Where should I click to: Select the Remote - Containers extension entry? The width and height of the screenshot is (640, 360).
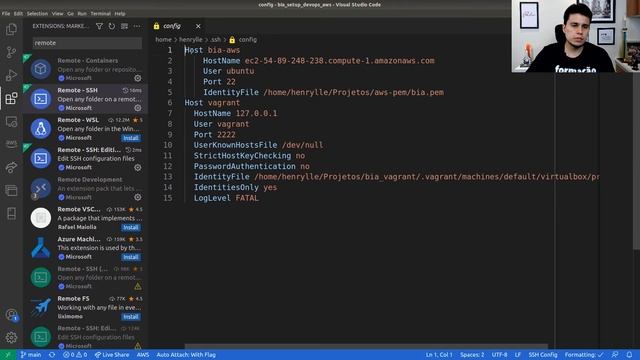[x=85, y=69]
